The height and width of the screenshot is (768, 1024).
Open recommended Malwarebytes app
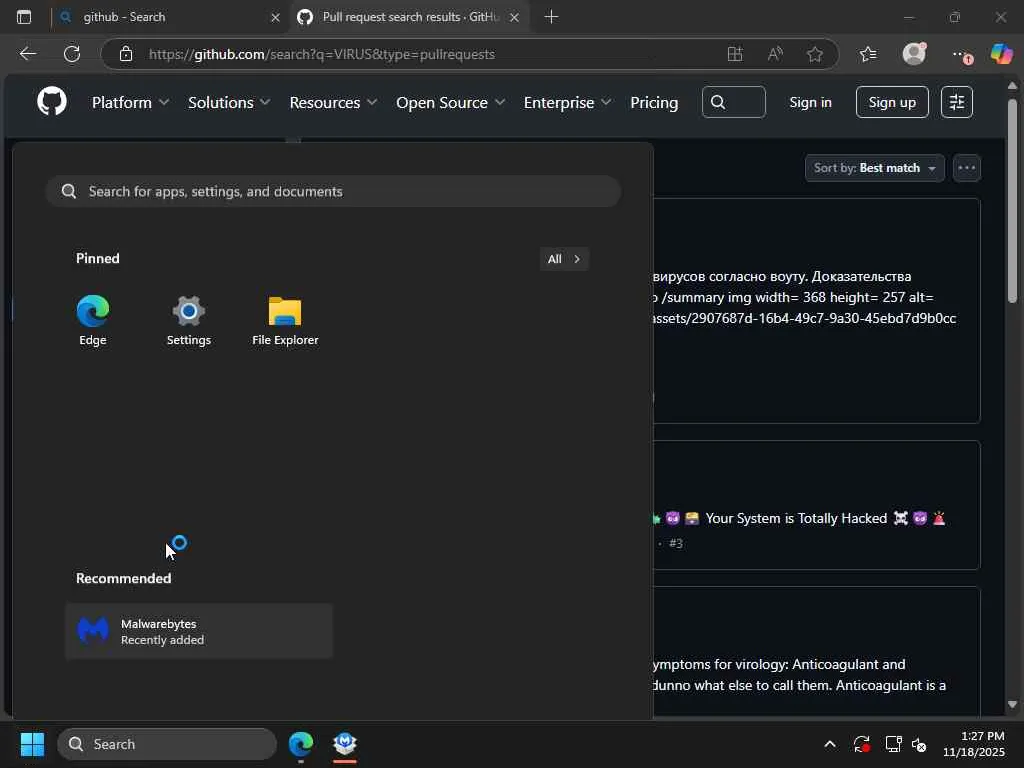pyautogui.click(x=199, y=632)
